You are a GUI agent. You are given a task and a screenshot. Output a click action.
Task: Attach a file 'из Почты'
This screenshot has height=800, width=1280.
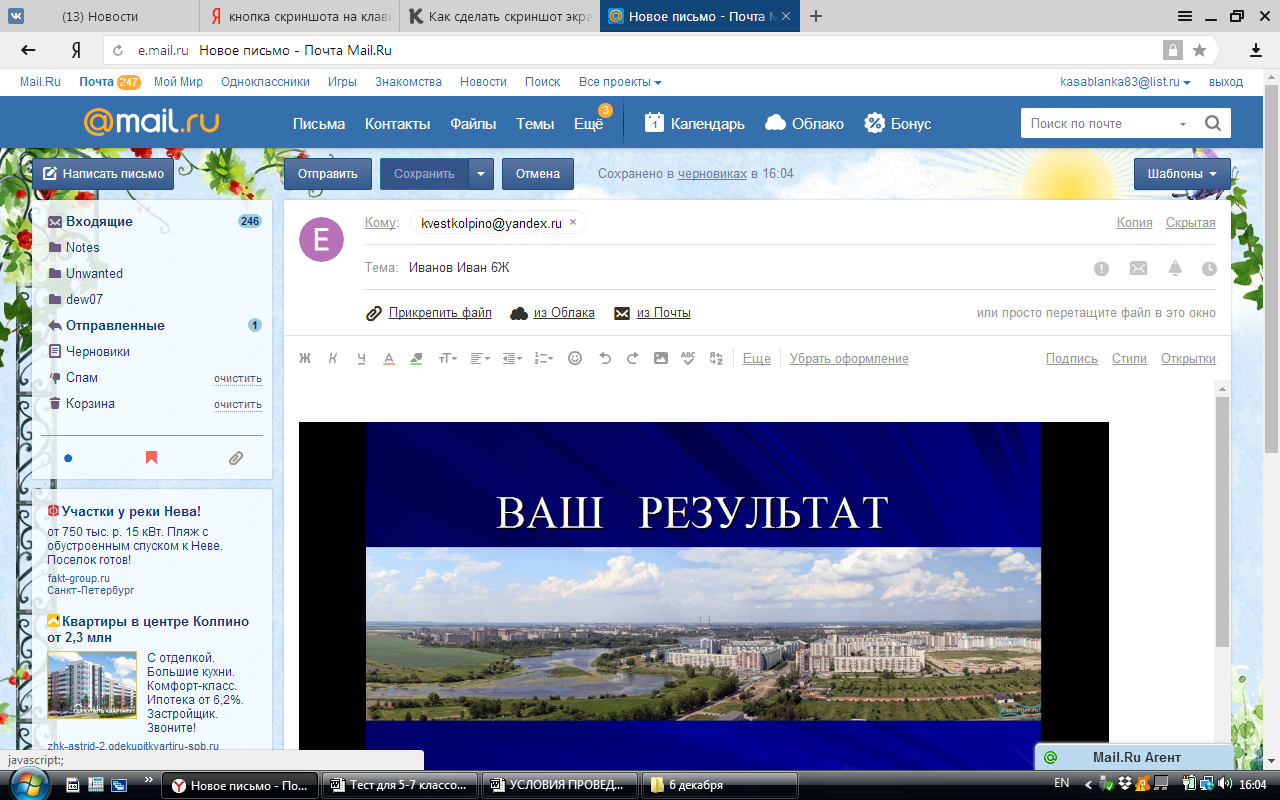(x=664, y=313)
